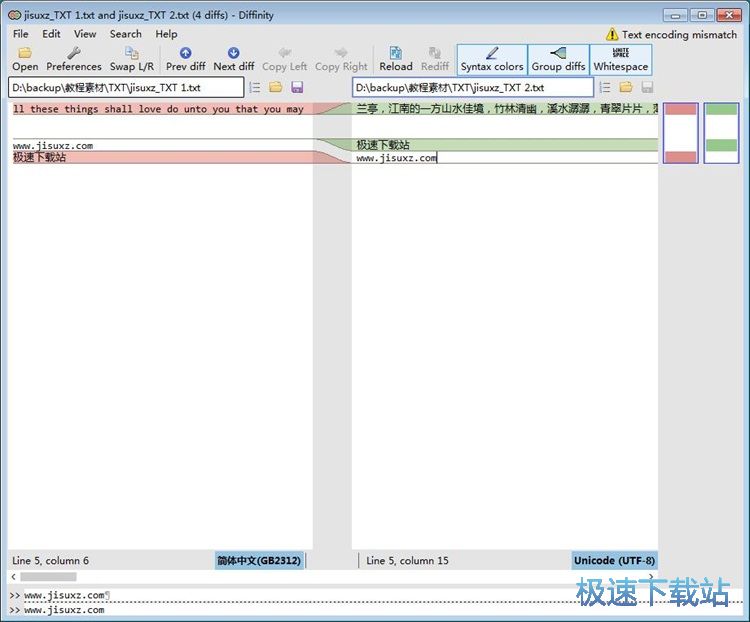Open the Search menu

click(125, 34)
